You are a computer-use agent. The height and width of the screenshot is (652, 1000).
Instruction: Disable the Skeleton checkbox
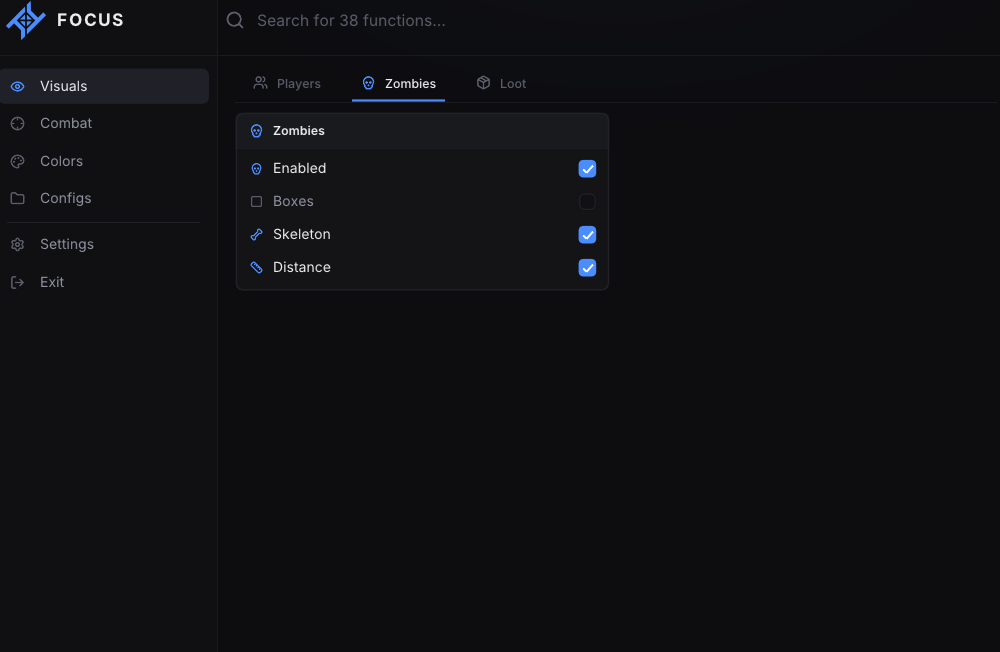pyautogui.click(x=587, y=235)
